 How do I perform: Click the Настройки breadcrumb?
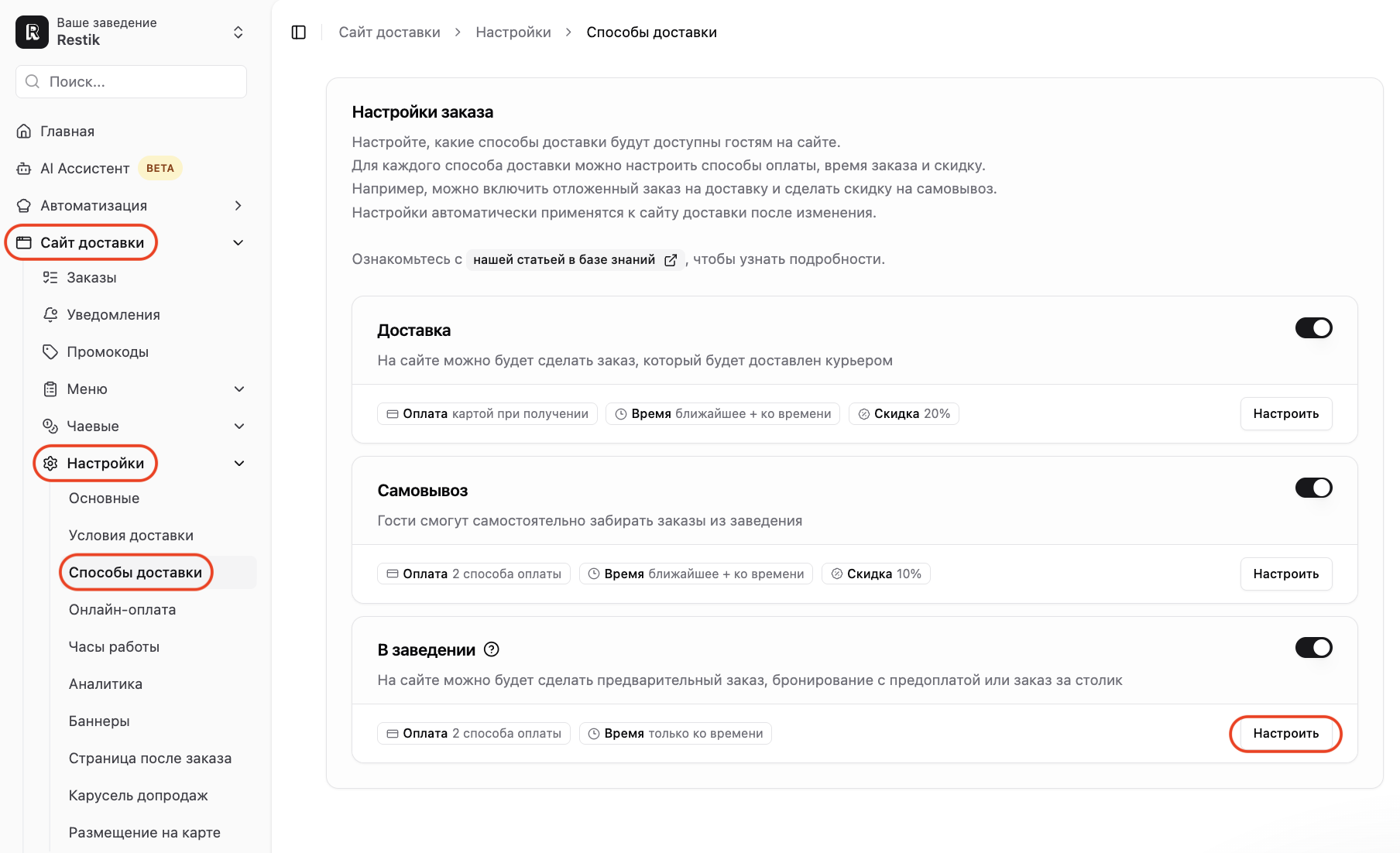[513, 33]
